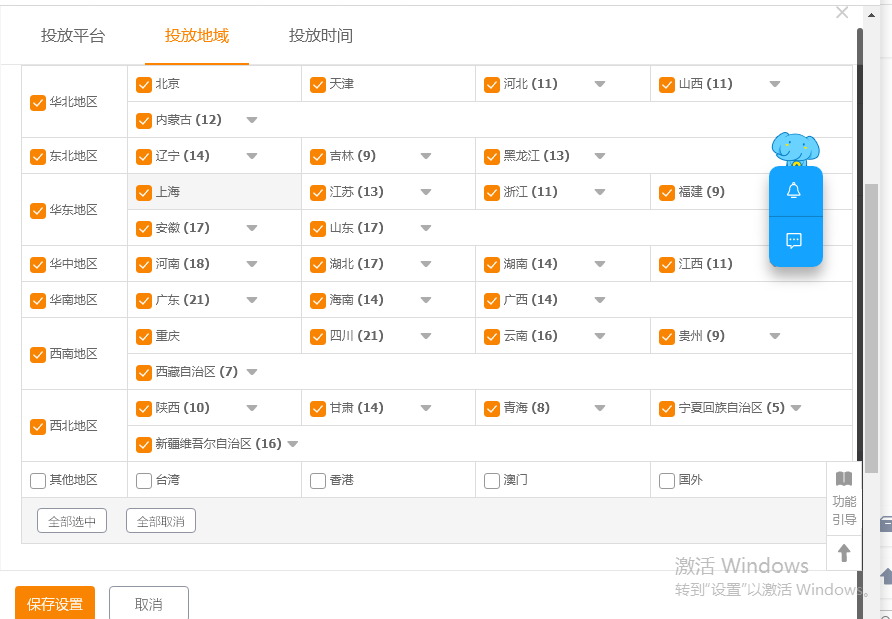Close the dialog with the X

[x=842, y=13]
